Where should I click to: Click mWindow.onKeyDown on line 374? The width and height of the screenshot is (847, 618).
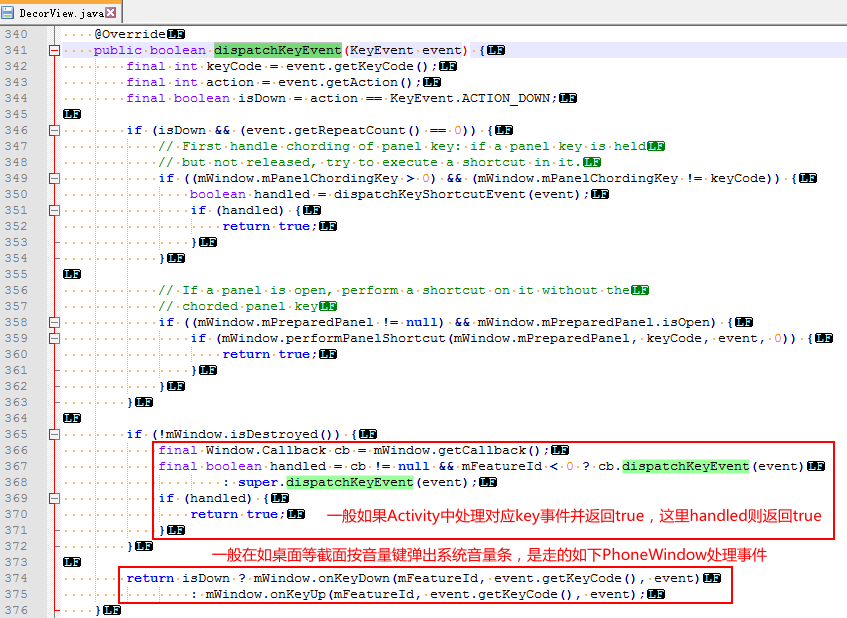tap(322, 578)
